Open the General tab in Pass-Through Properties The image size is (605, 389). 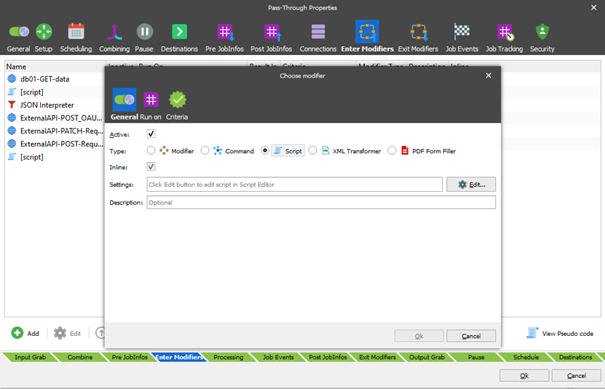click(x=19, y=37)
